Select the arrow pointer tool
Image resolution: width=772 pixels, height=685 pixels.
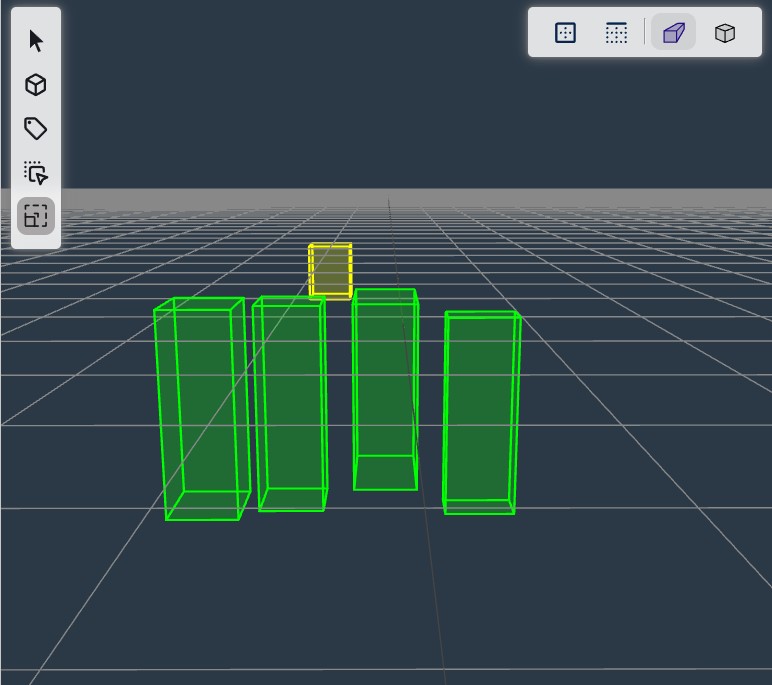coord(36,41)
